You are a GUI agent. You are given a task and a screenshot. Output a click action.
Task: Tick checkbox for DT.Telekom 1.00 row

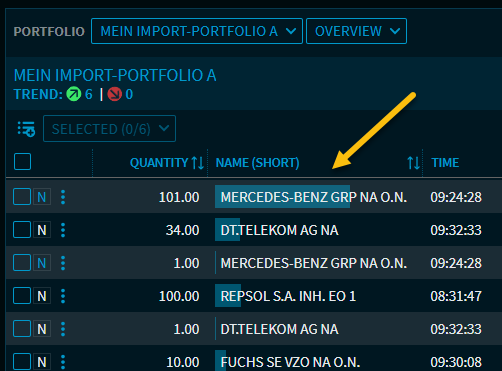point(22,329)
